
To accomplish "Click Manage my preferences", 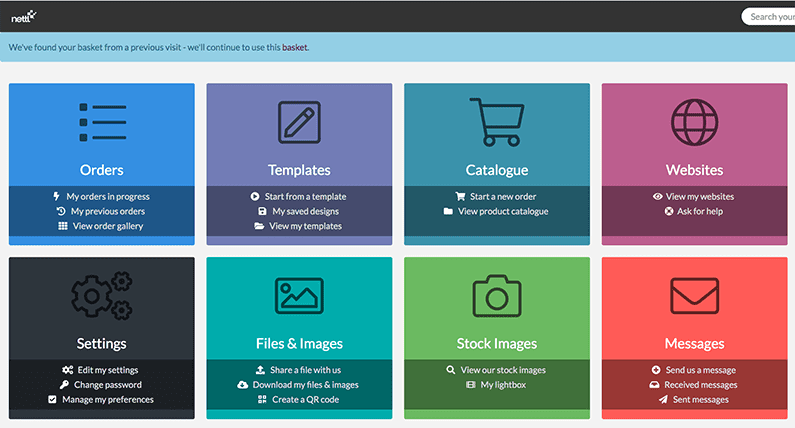I will pyautogui.click(x=108, y=400).
